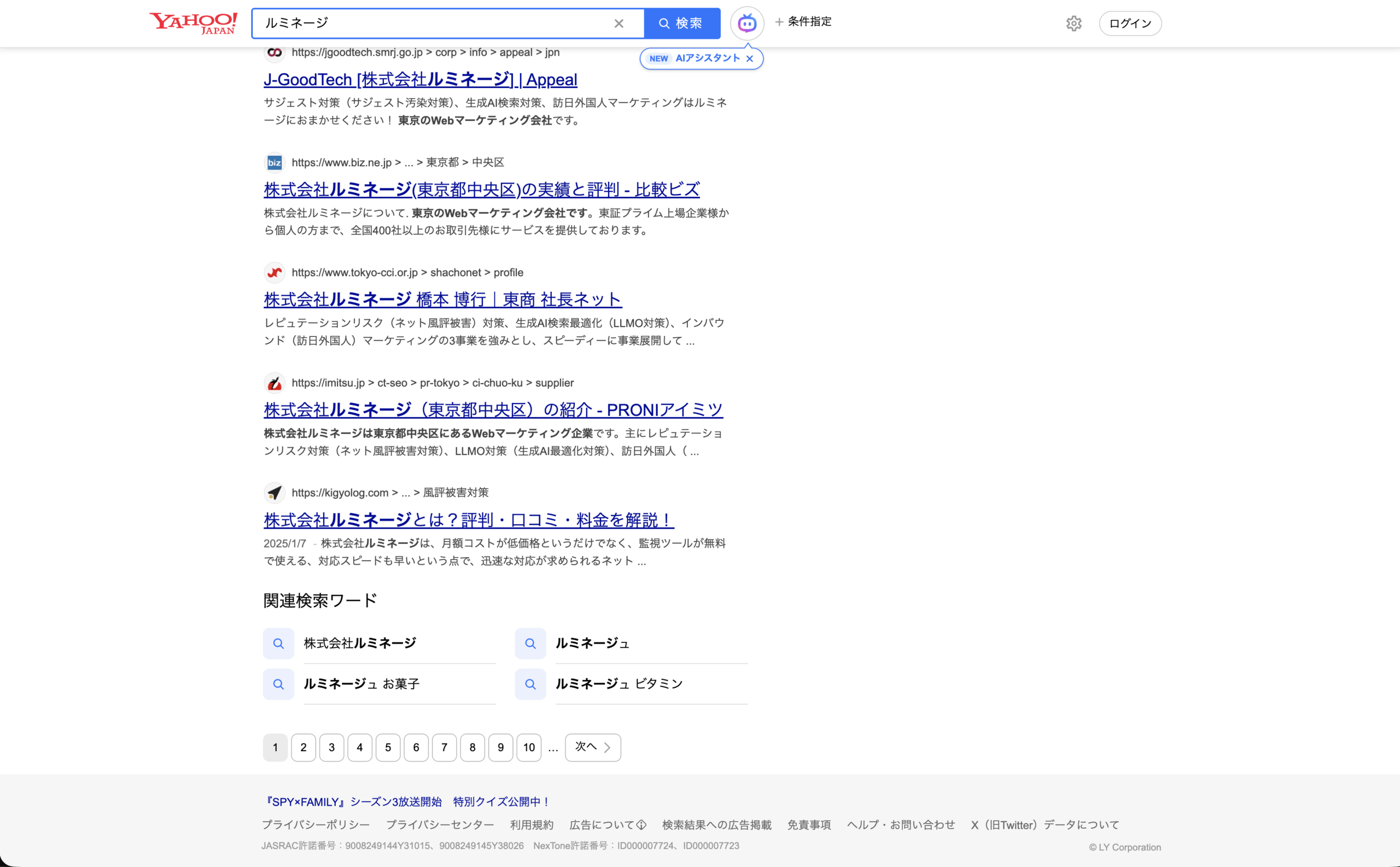Go to results page 2
The width and height of the screenshot is (1400, 867).
304,747
